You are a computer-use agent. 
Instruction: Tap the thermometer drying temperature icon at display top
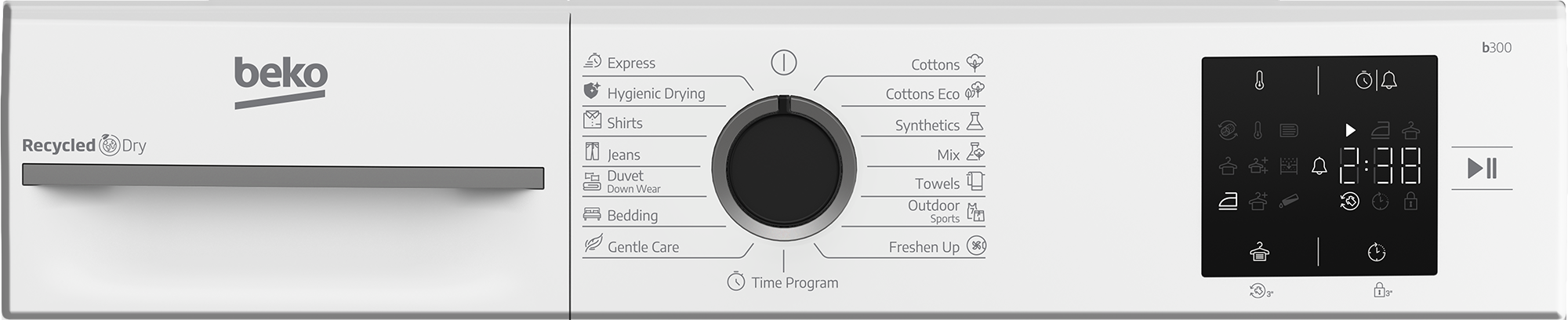1259,80
